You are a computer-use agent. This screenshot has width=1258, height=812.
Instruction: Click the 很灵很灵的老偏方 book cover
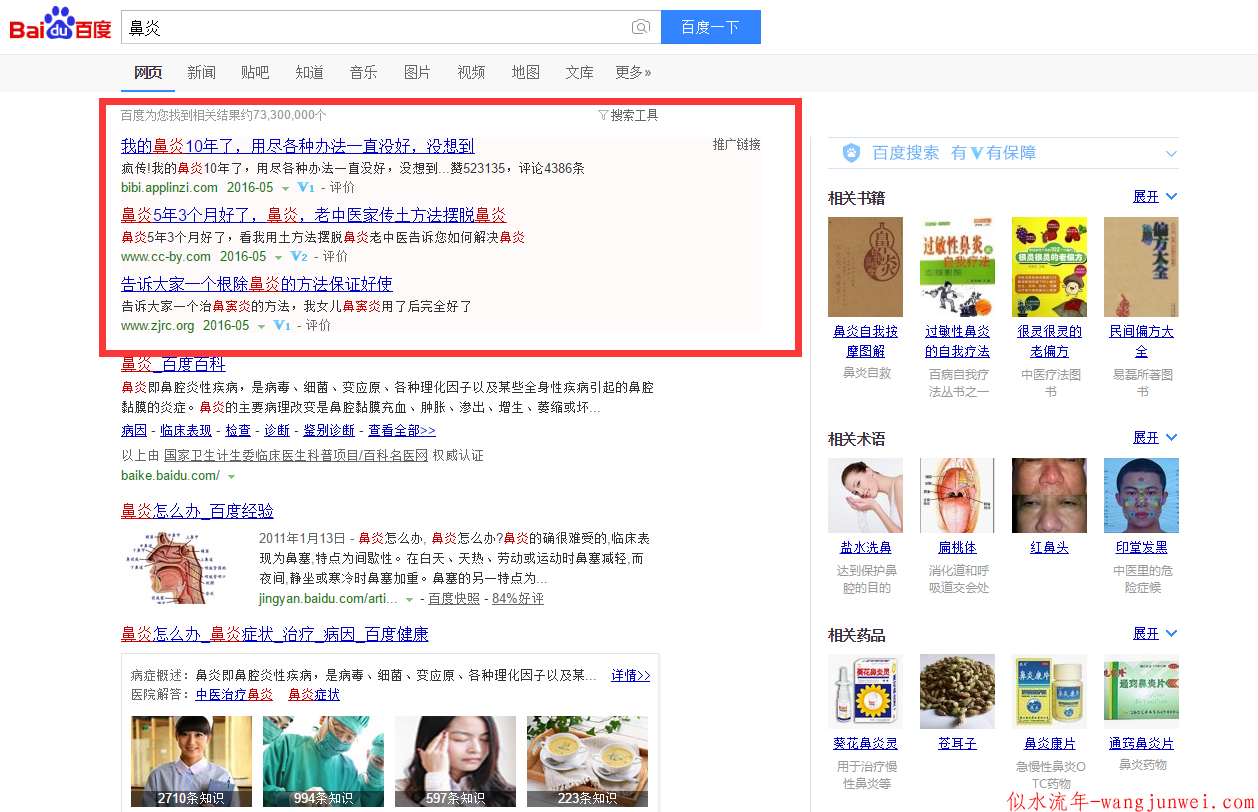(x=1049, y=267)
